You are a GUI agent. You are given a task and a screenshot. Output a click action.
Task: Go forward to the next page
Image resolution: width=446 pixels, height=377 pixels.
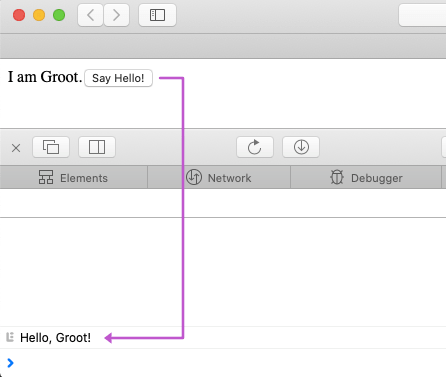point(116,15)
